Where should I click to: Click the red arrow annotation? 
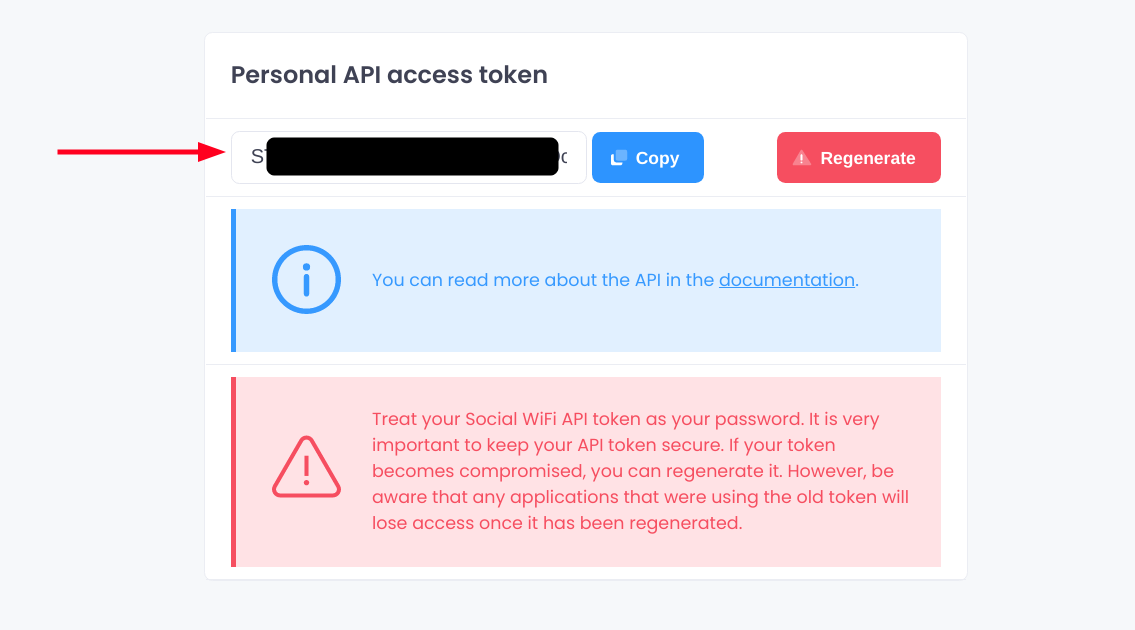click(x=140, y=152)
